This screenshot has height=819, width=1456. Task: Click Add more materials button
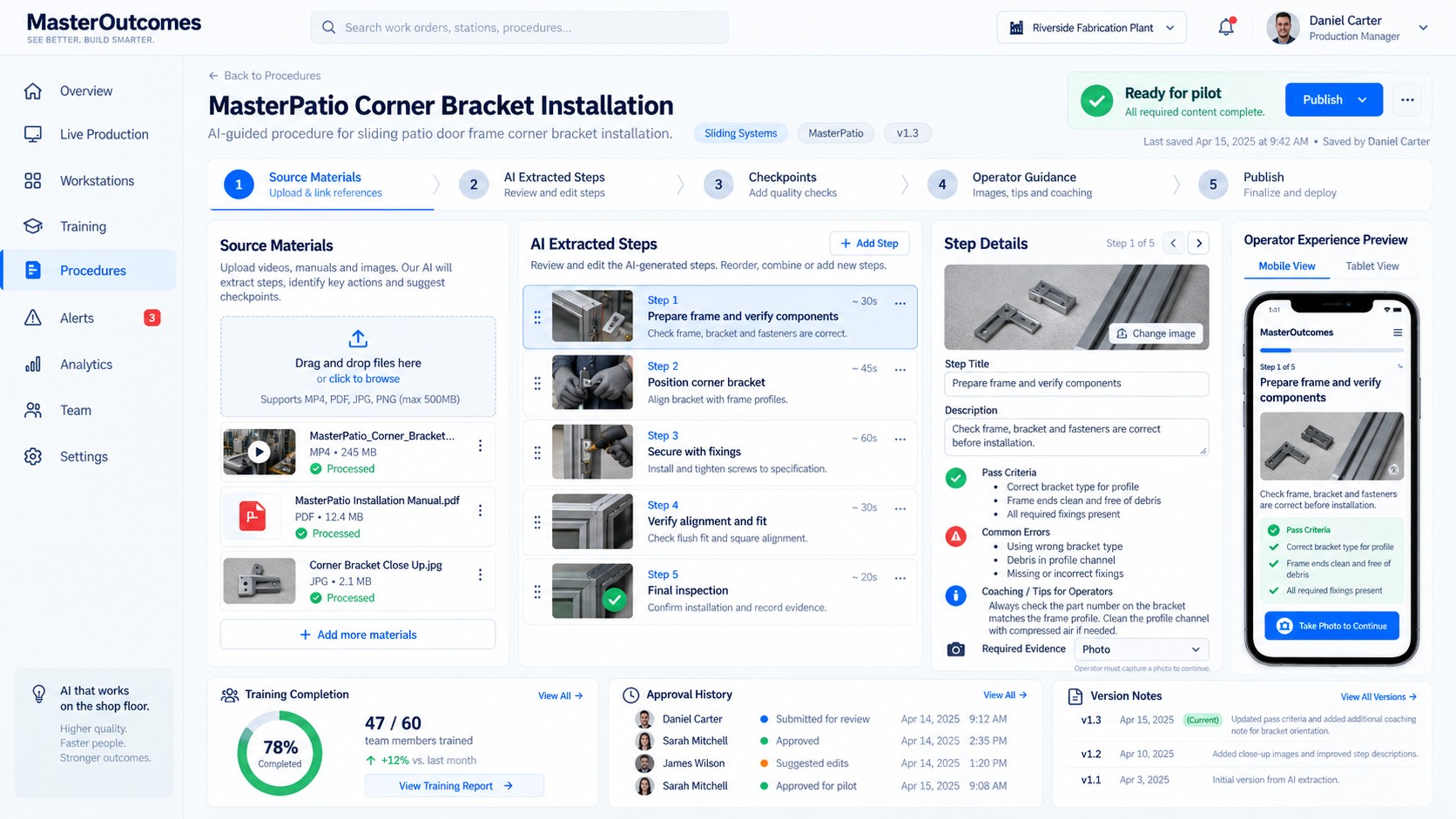point(358,634)
